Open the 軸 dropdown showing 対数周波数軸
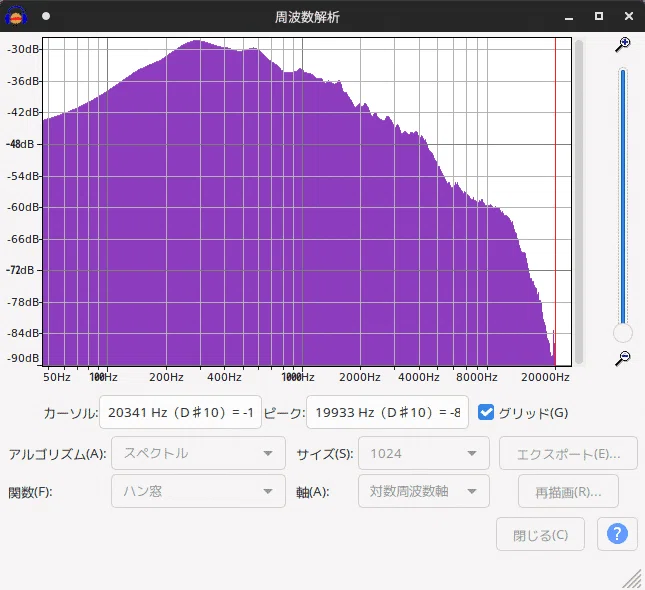 pos(424,491)
